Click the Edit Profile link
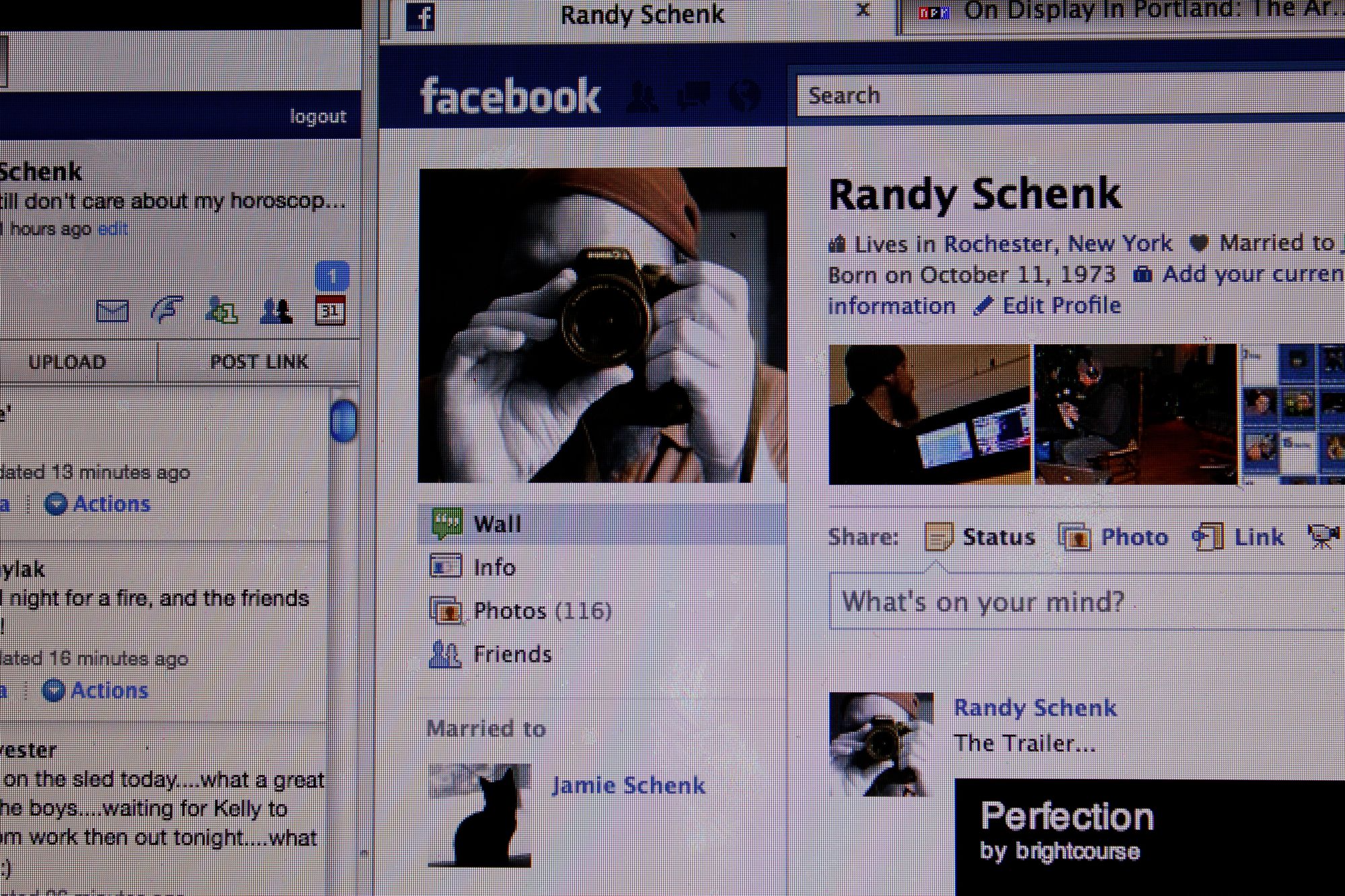Screen dimensions: 1345x896 [x=1061, y=306]
